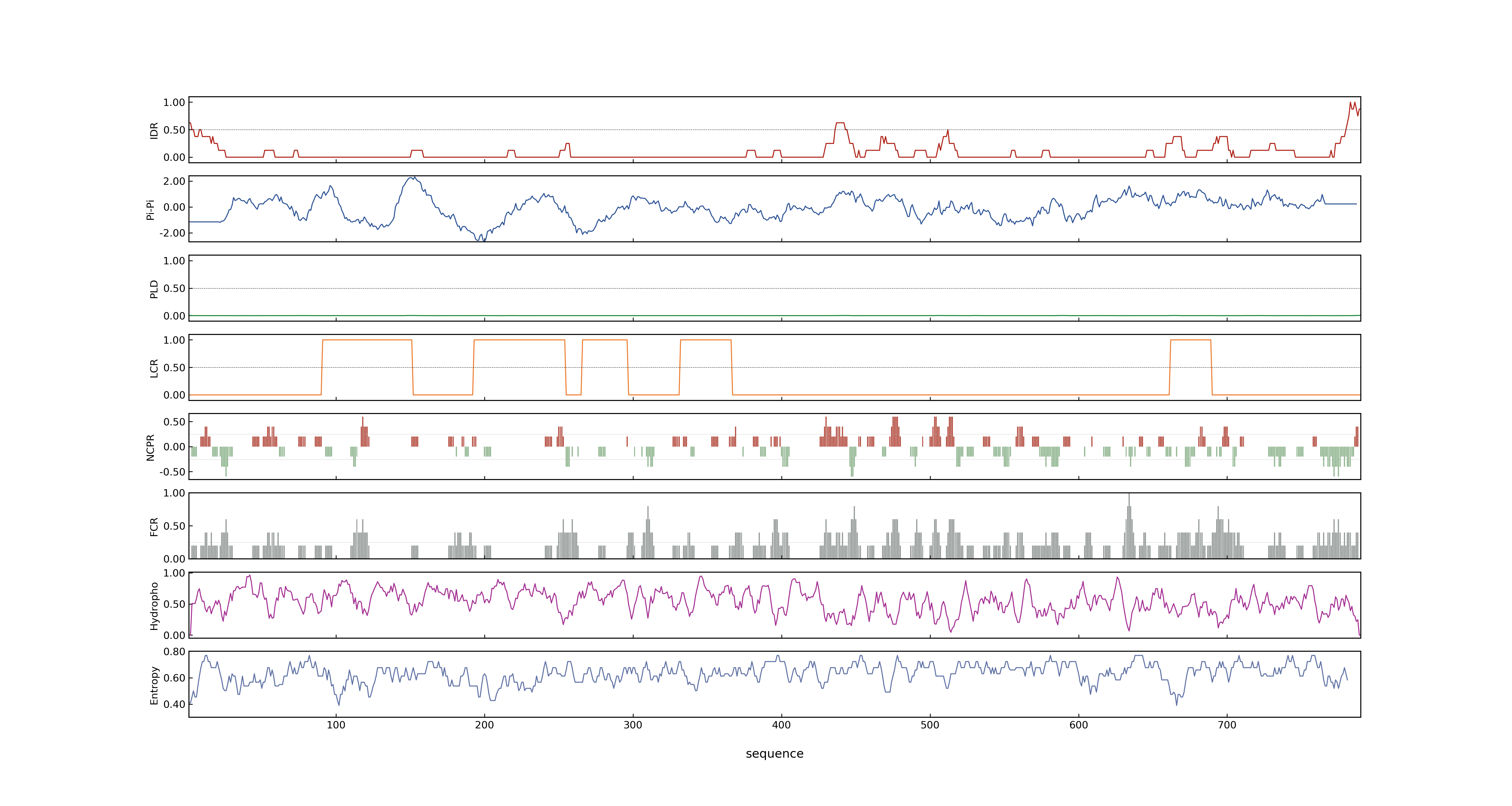The width and height of the screenshot is (1512, 806).
Task: Click the x-axis tick label 100
Action: pos(336,725)
